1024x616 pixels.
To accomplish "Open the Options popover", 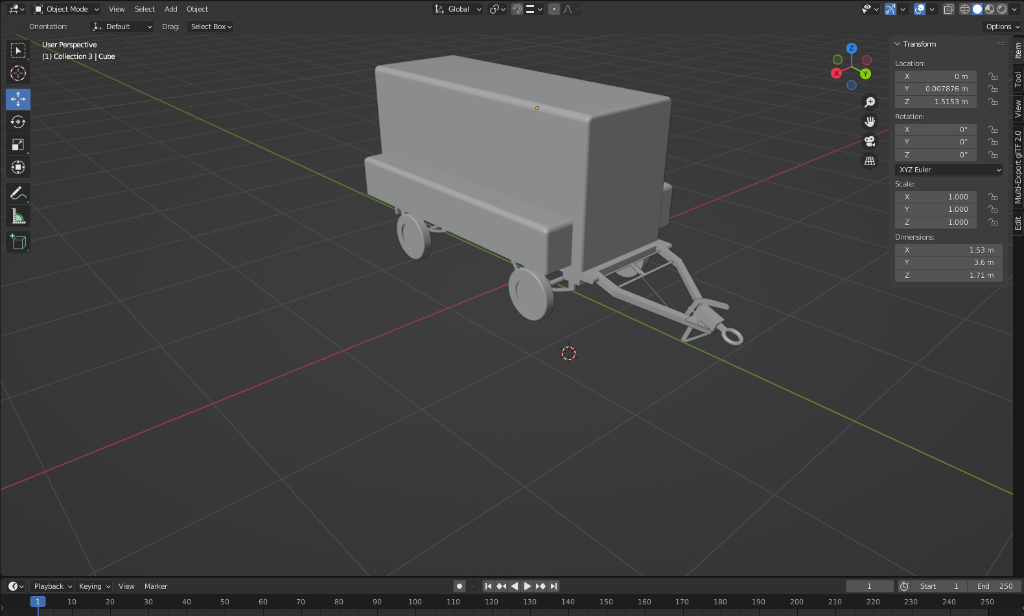I will [1002, 27].
